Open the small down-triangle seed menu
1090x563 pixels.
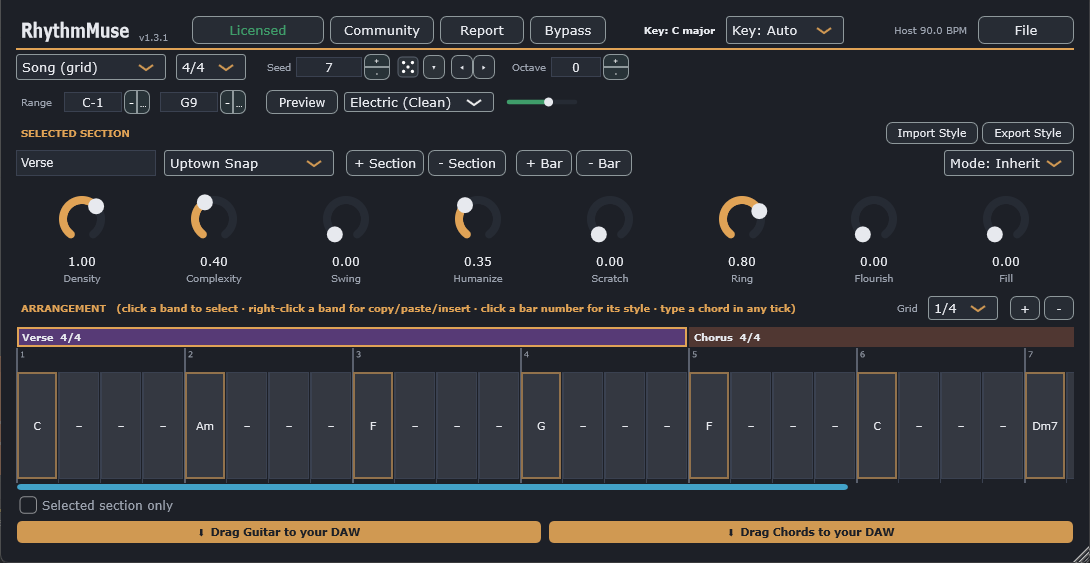(x=434, y=67)
